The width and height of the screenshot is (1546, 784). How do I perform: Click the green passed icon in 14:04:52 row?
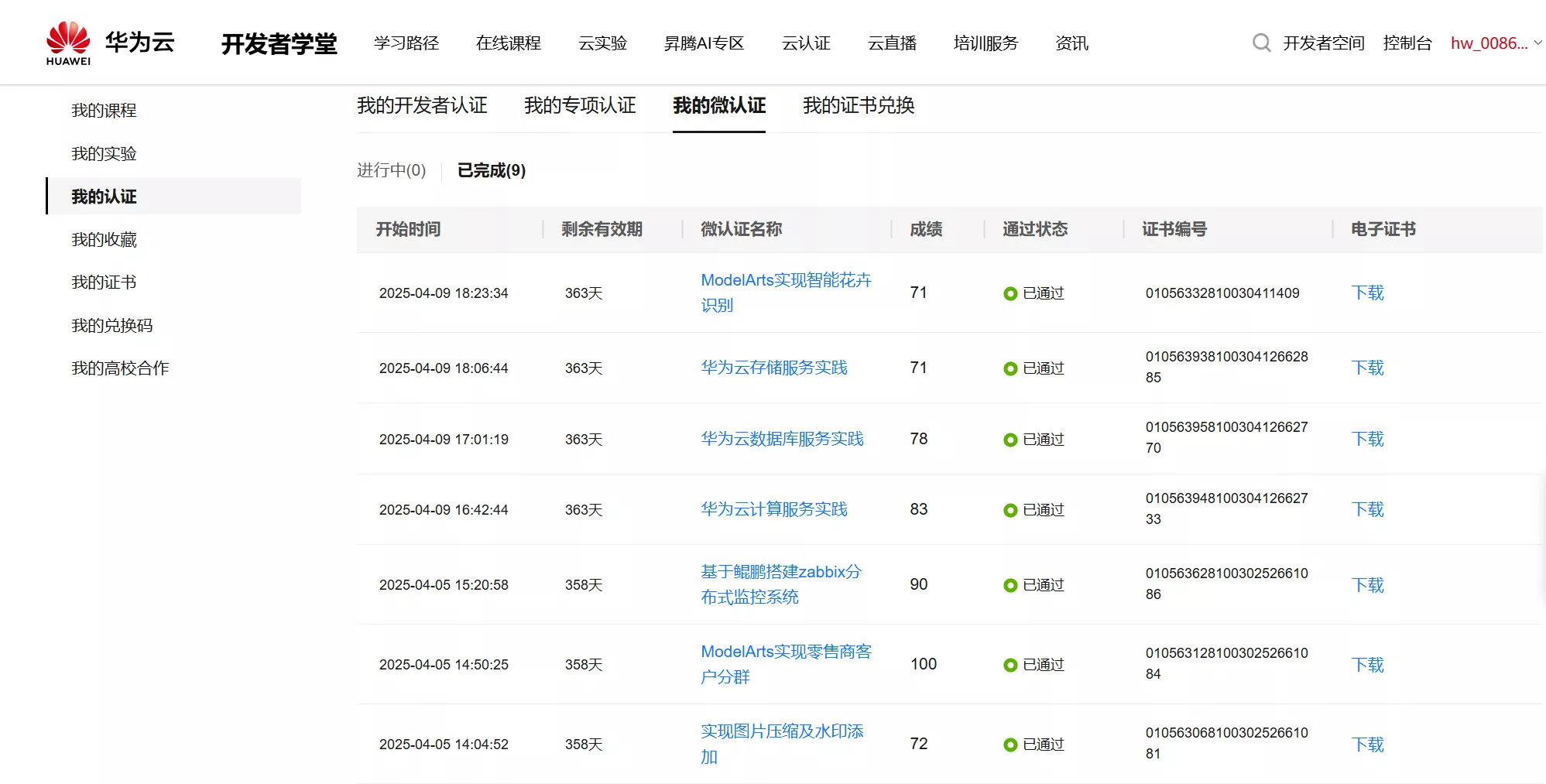tap(1010, 745)
